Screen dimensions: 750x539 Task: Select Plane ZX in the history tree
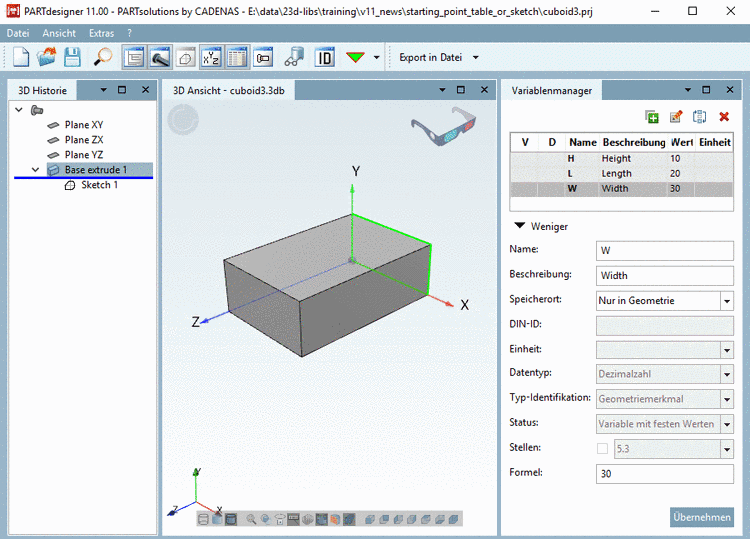point(84,140)
